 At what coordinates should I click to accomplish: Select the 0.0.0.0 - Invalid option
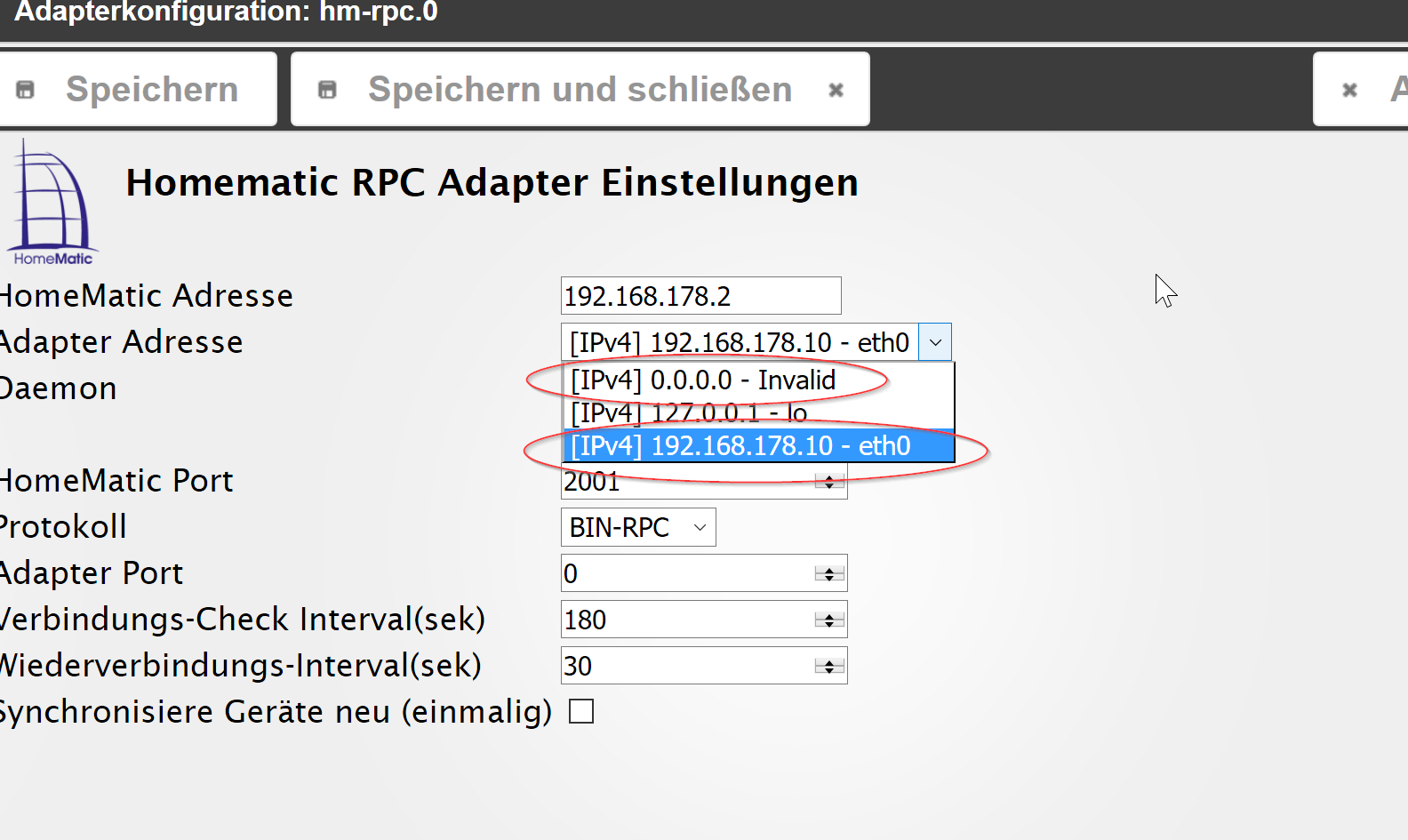click(x=759, y=380)
